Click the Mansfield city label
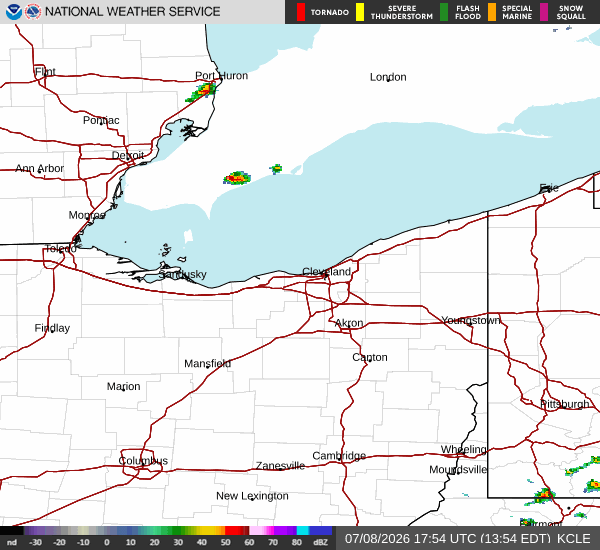Viewport: 600px width, 550px height. pos(207,363)
